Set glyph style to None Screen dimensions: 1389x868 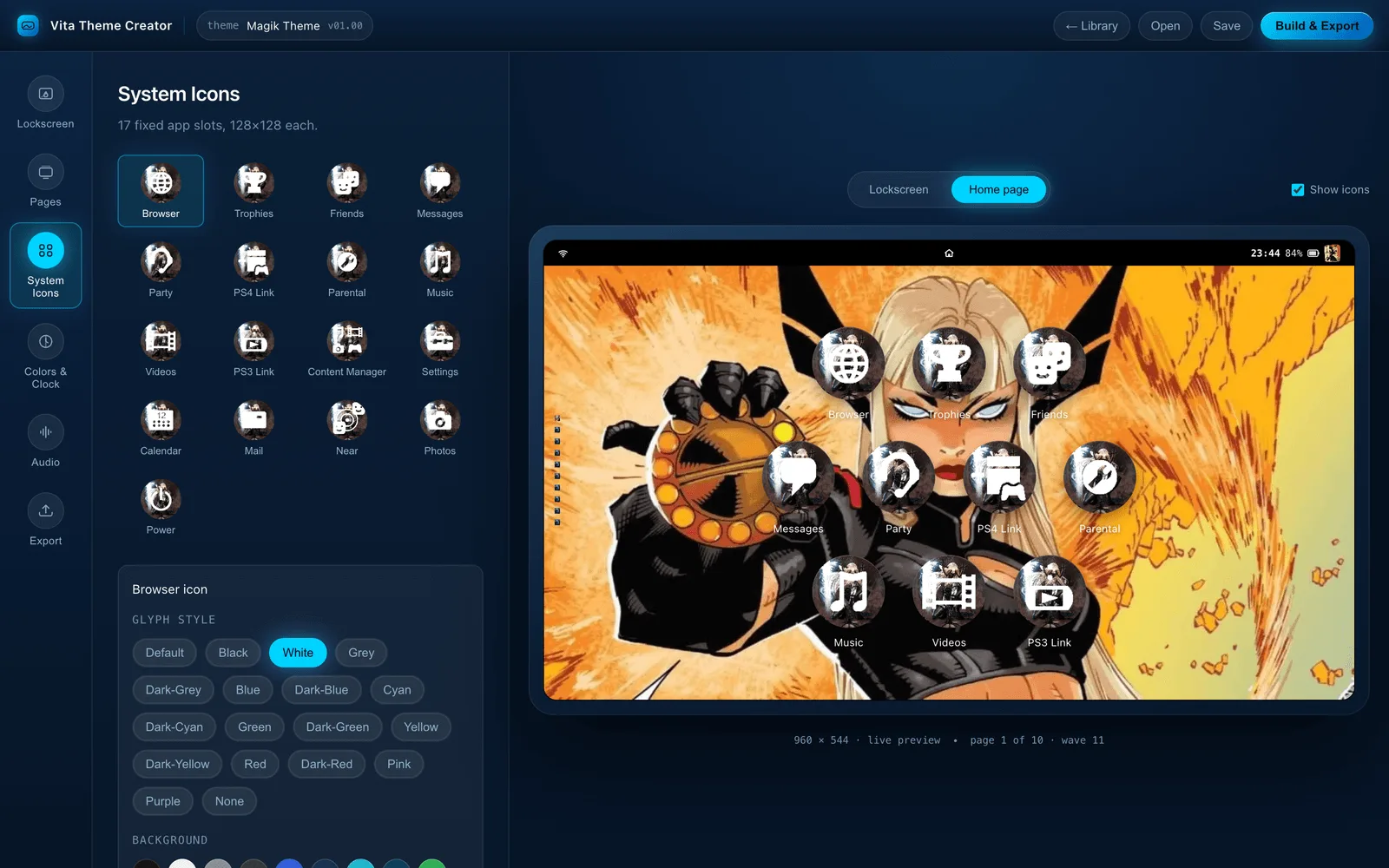[229, 801]
